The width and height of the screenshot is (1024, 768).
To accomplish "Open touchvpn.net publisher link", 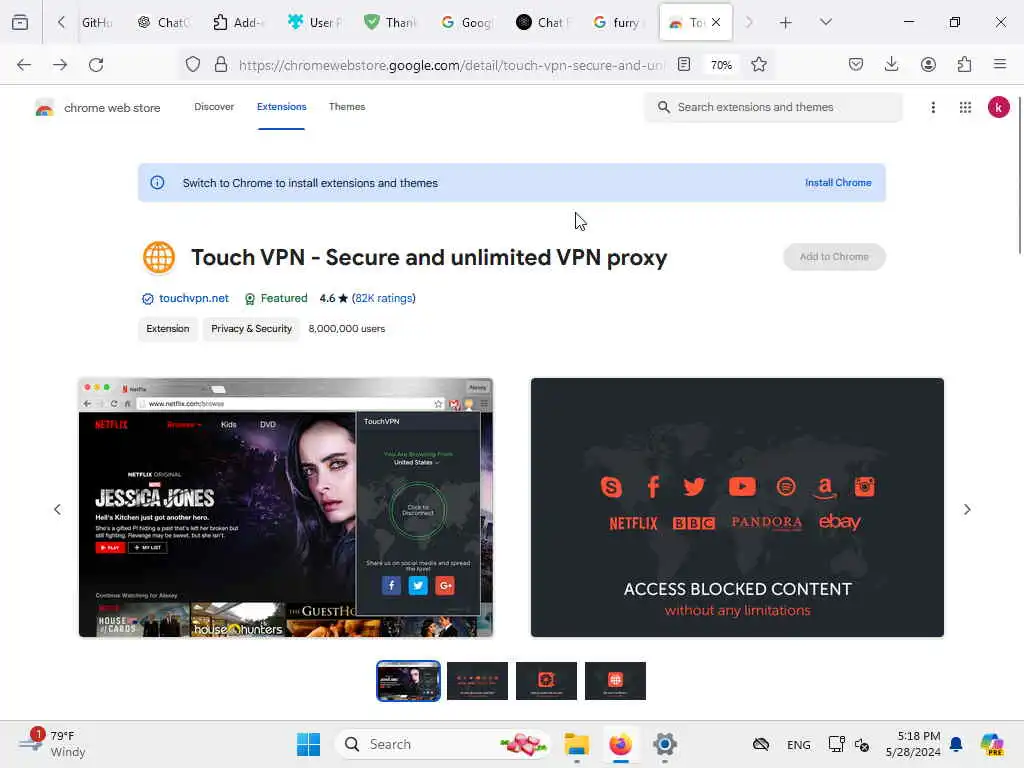I will click(194, 298).
